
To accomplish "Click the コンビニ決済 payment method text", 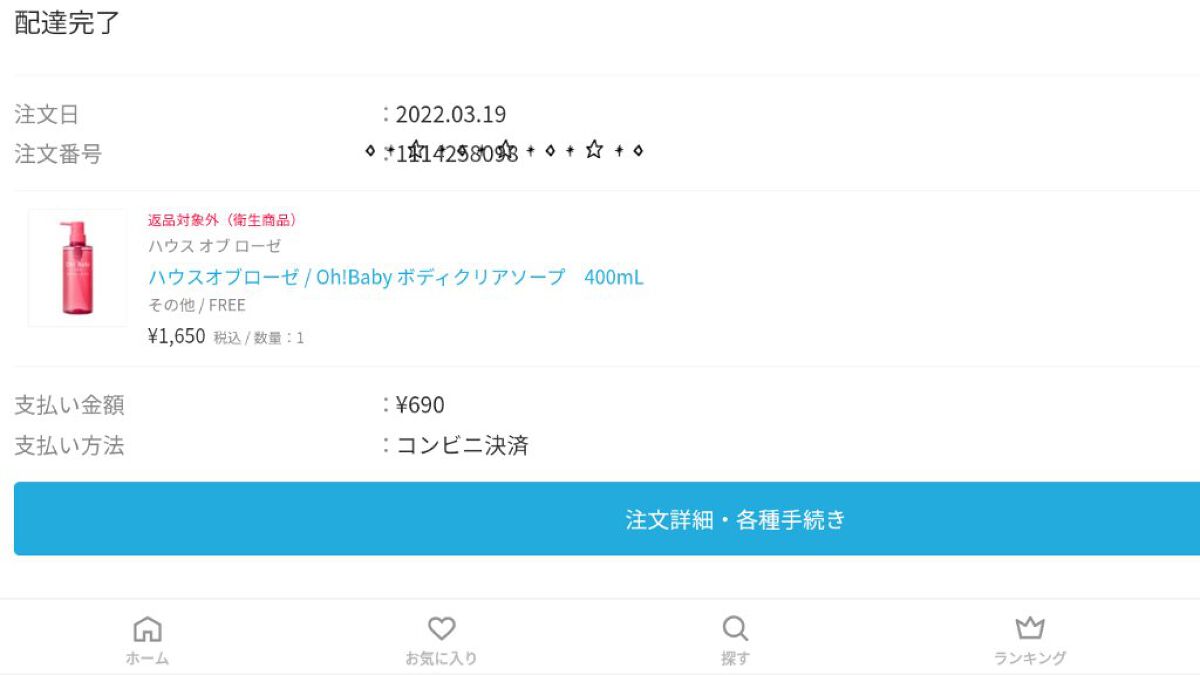I will tap(462, 445).
